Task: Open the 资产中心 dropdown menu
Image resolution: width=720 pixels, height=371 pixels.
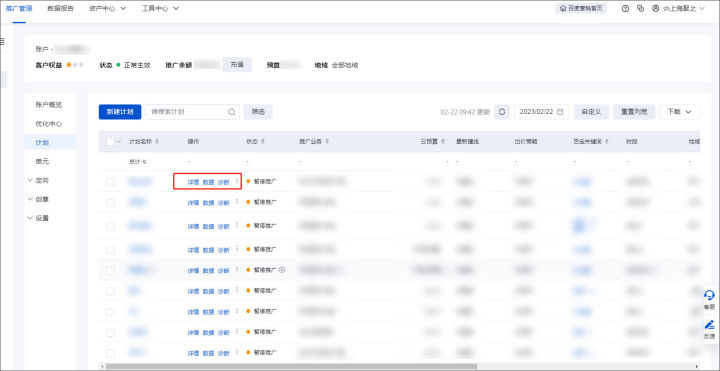Action: pyautogui.click(x=107, y=9)
